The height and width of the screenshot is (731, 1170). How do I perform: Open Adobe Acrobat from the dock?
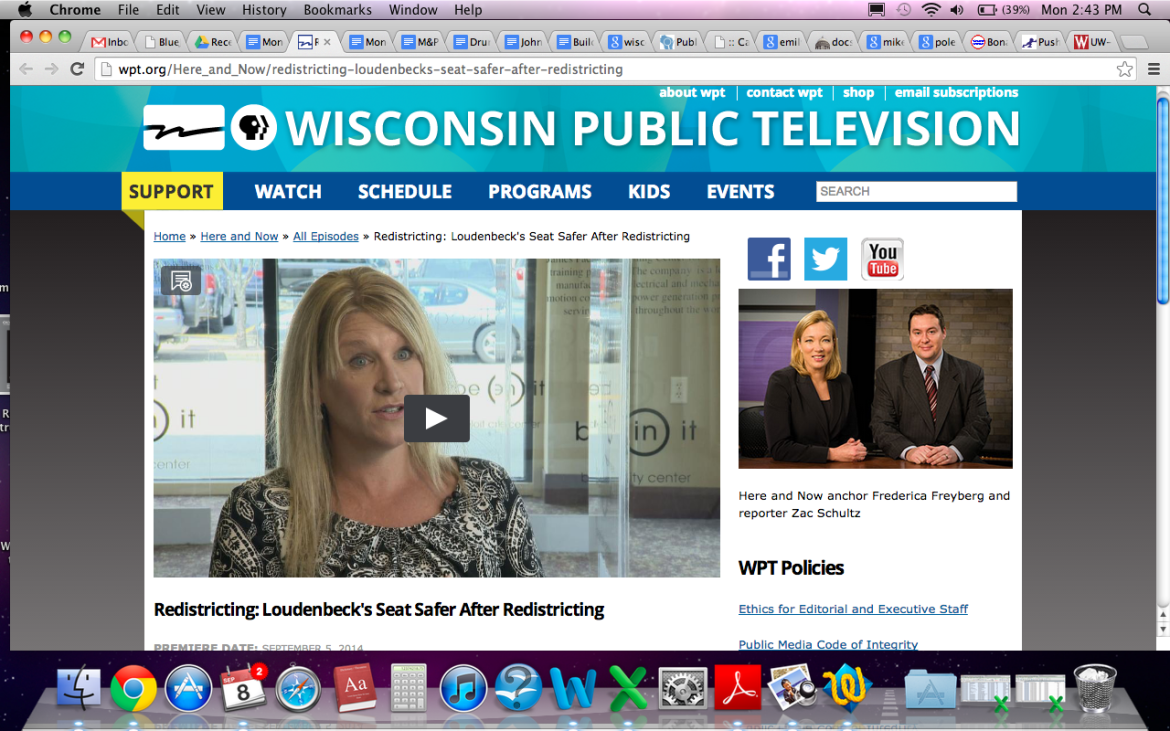(x=738, y=688)
